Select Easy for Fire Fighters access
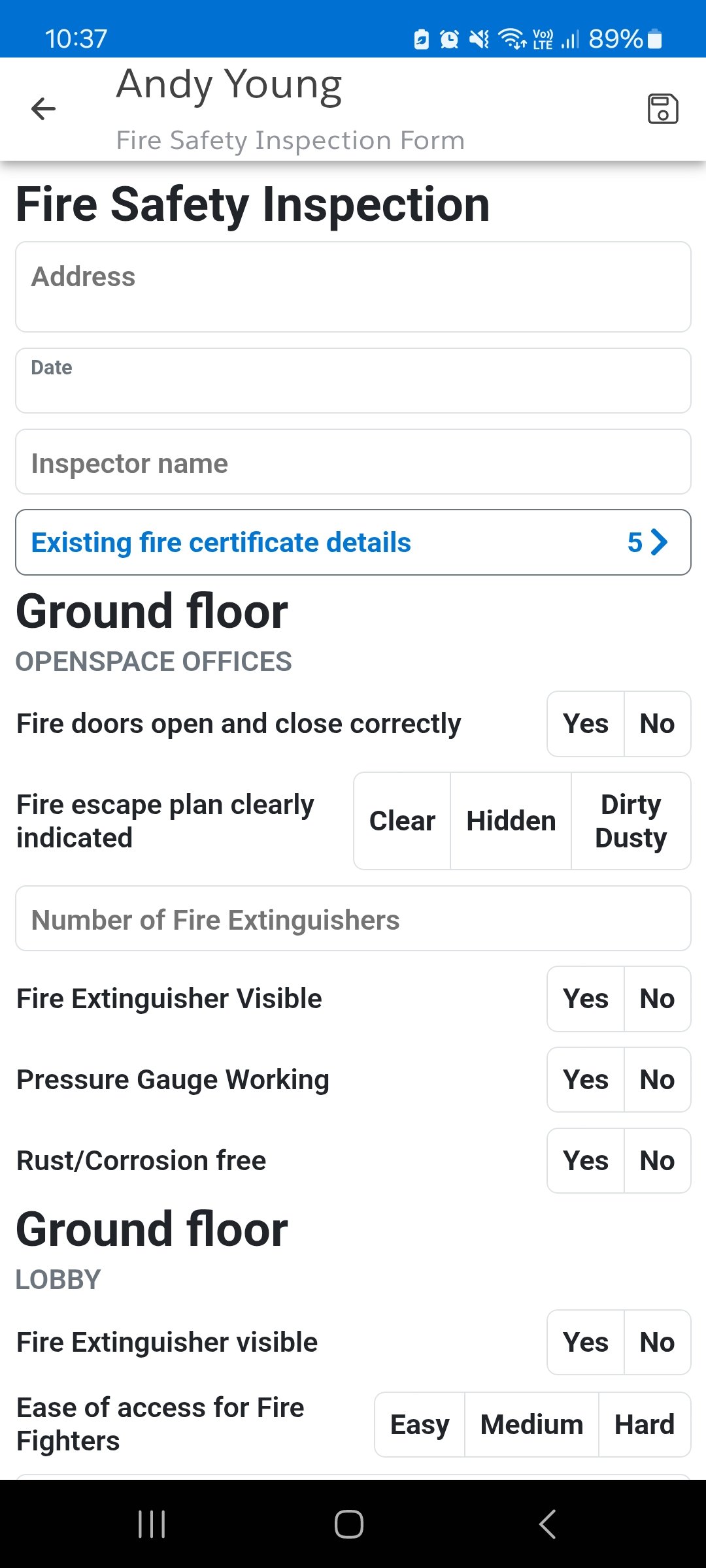706x1568 pixels. coord(420,1425)
